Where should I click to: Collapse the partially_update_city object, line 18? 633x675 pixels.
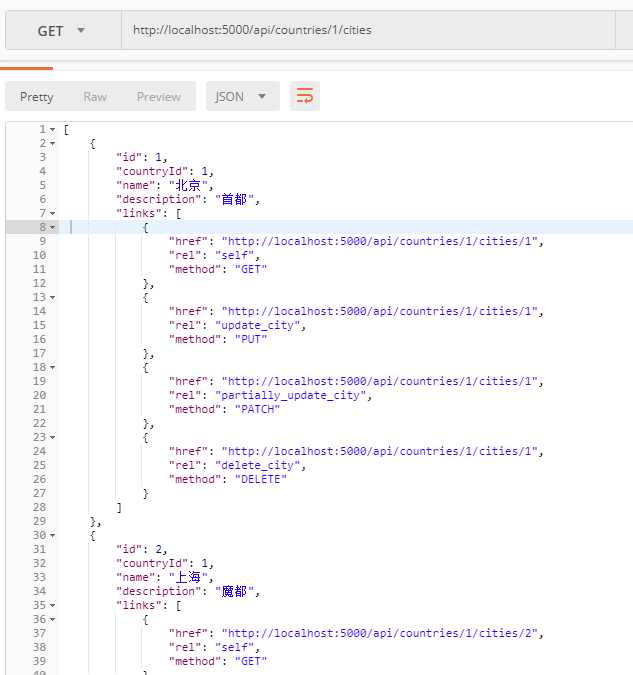(x=53, y=368)
